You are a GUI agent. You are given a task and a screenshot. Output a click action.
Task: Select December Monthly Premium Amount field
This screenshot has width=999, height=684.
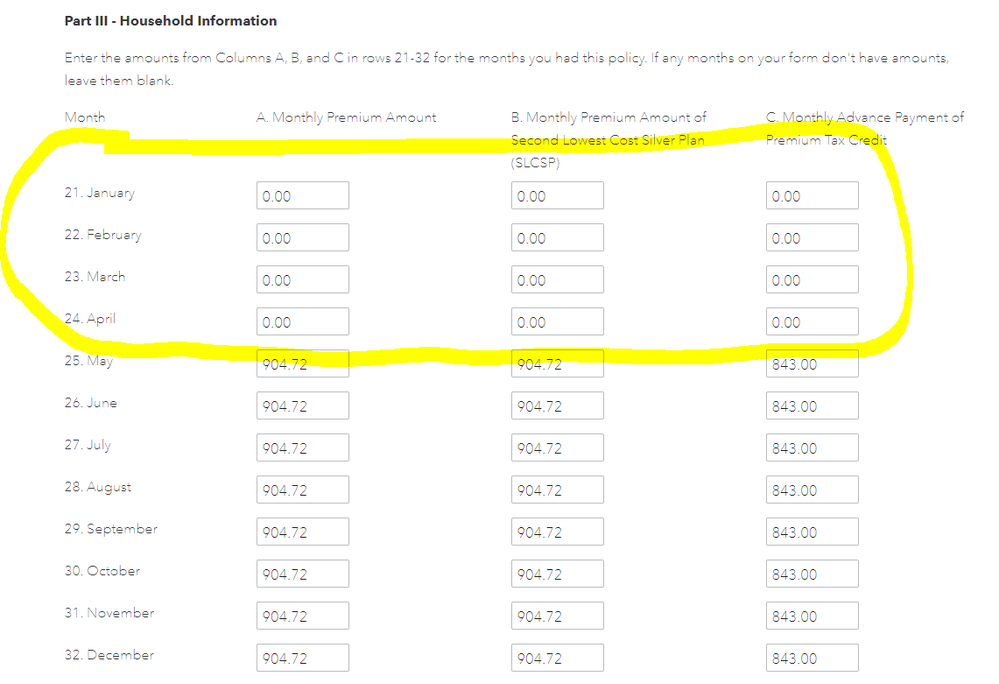pyautogui.click(x=302, y=658)
